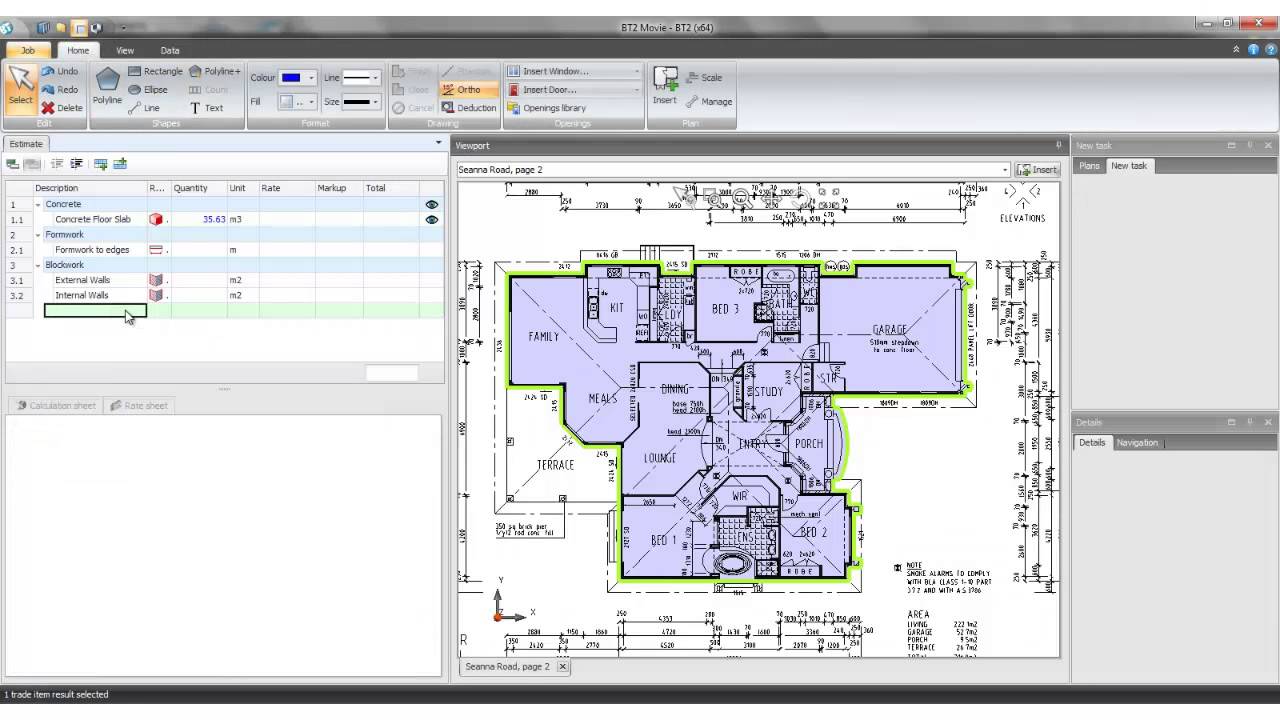Open the Fill style dropdown
This screenshot has height=720, width=1280.
312,102
